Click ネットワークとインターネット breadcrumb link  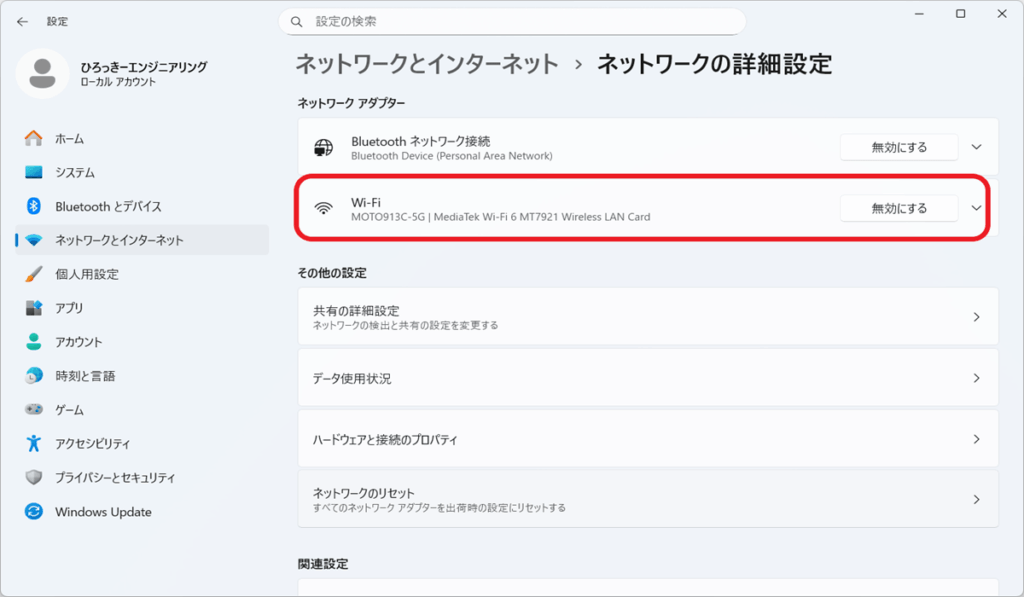[x=427, y=64]
